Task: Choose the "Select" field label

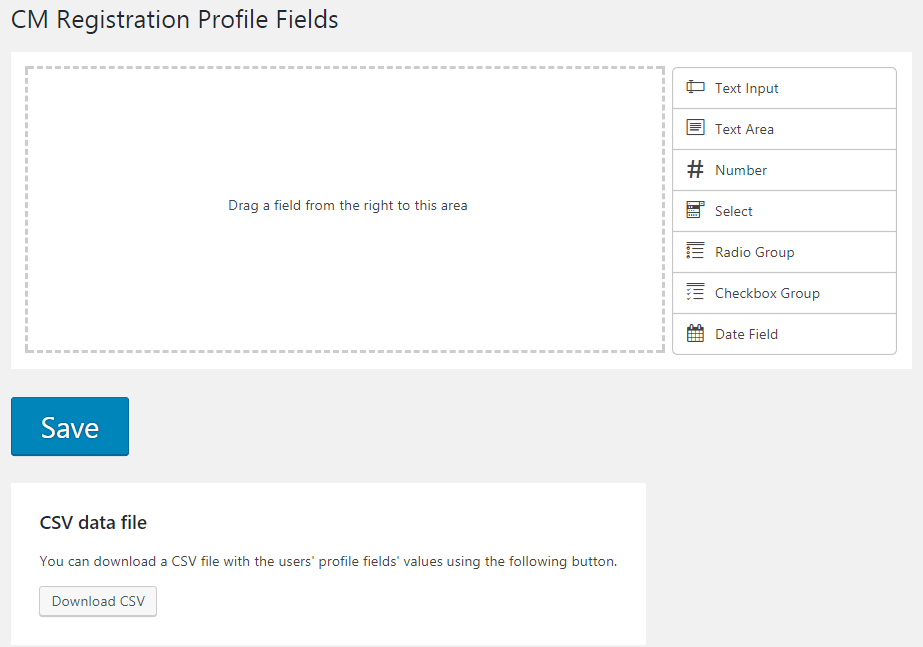Action: (x=734, y=211)
